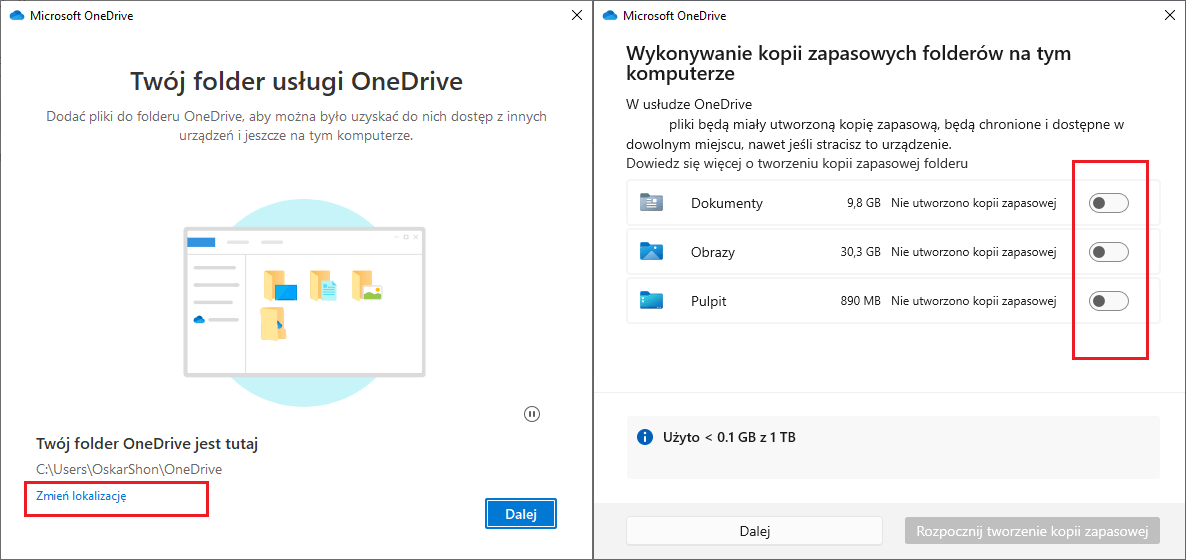Click the OneDrive folder path C:\Users\OskarShon\OneDrive
The image size is (1187, 560).
pos(129,470)
